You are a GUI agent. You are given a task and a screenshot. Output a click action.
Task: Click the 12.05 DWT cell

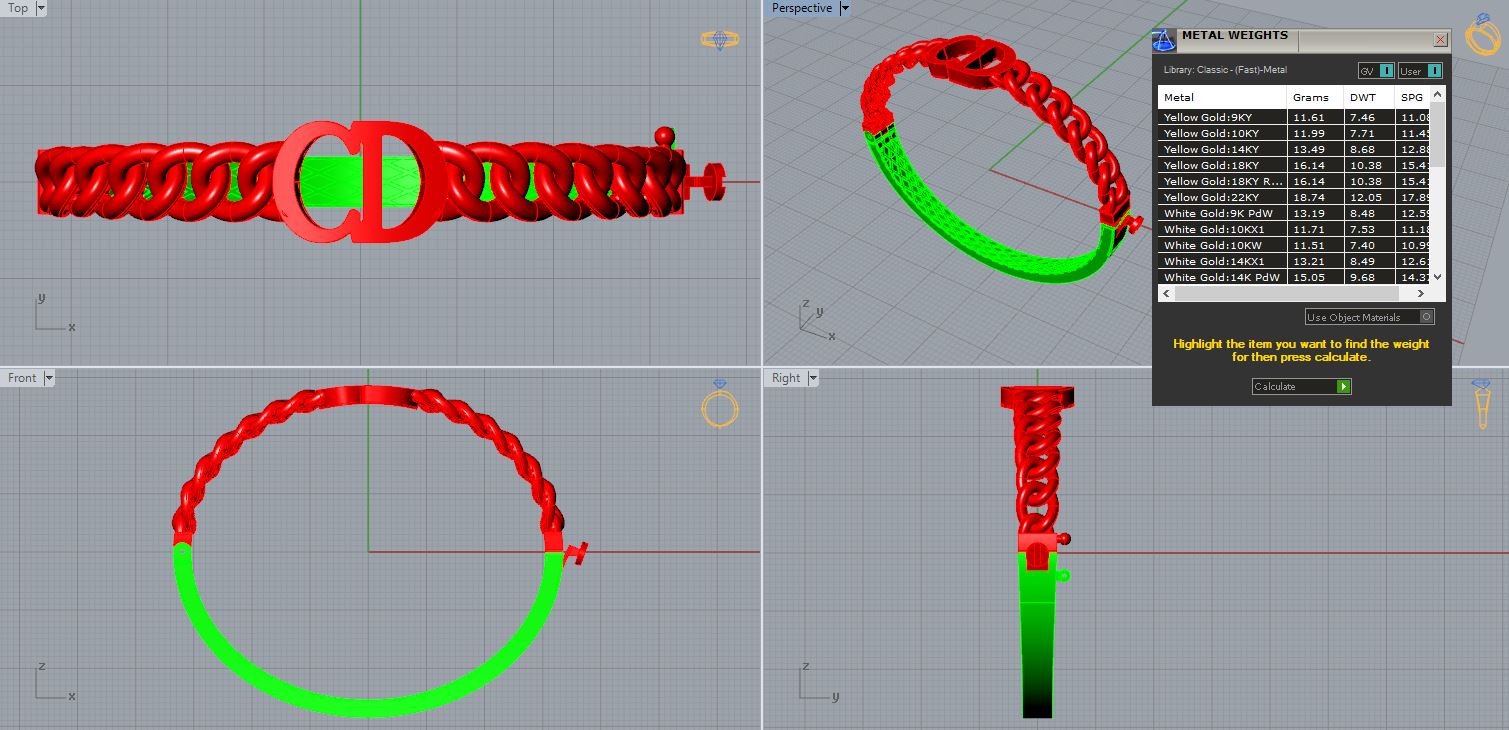(x=1368, y=197)
